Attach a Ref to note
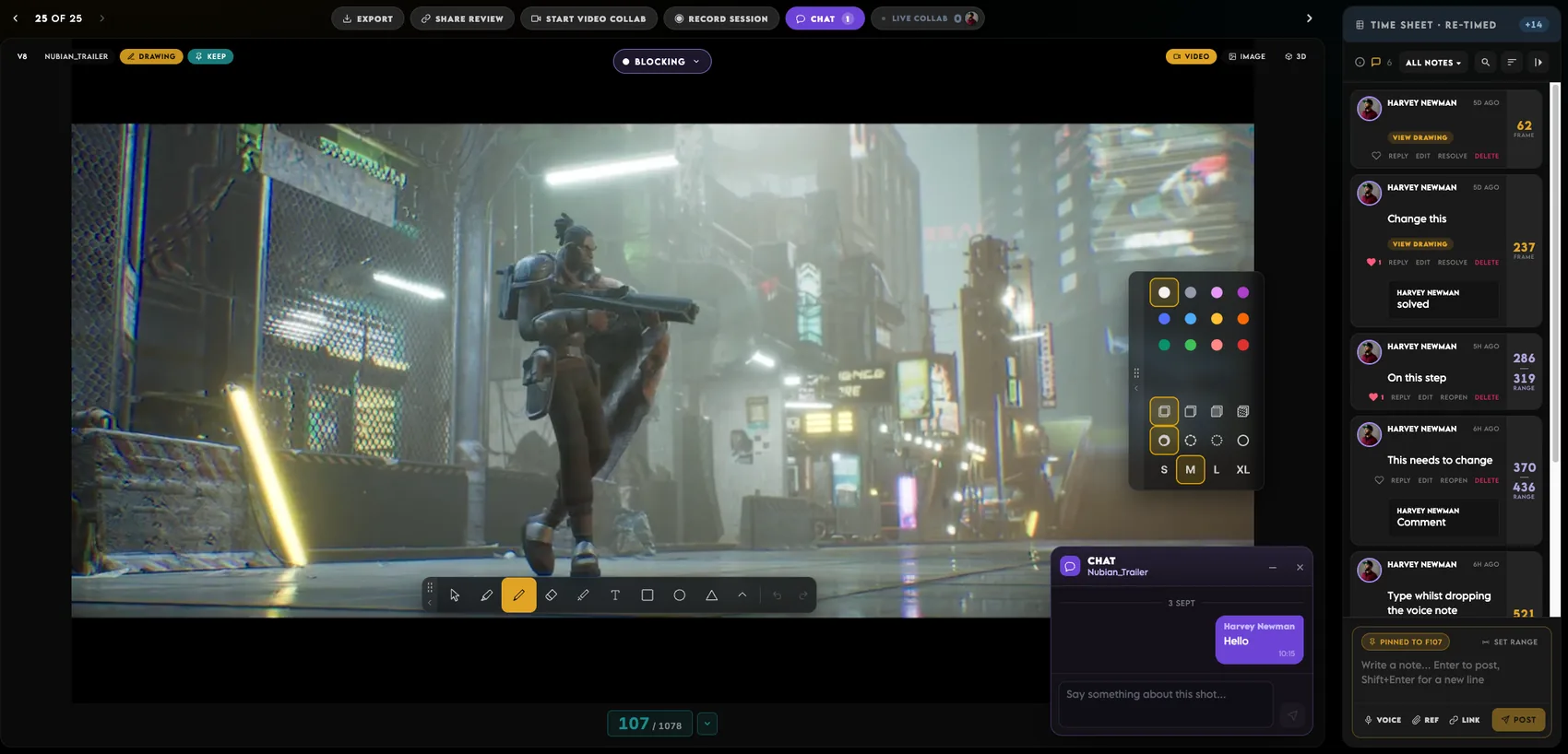 click(x=1425, y=720)
